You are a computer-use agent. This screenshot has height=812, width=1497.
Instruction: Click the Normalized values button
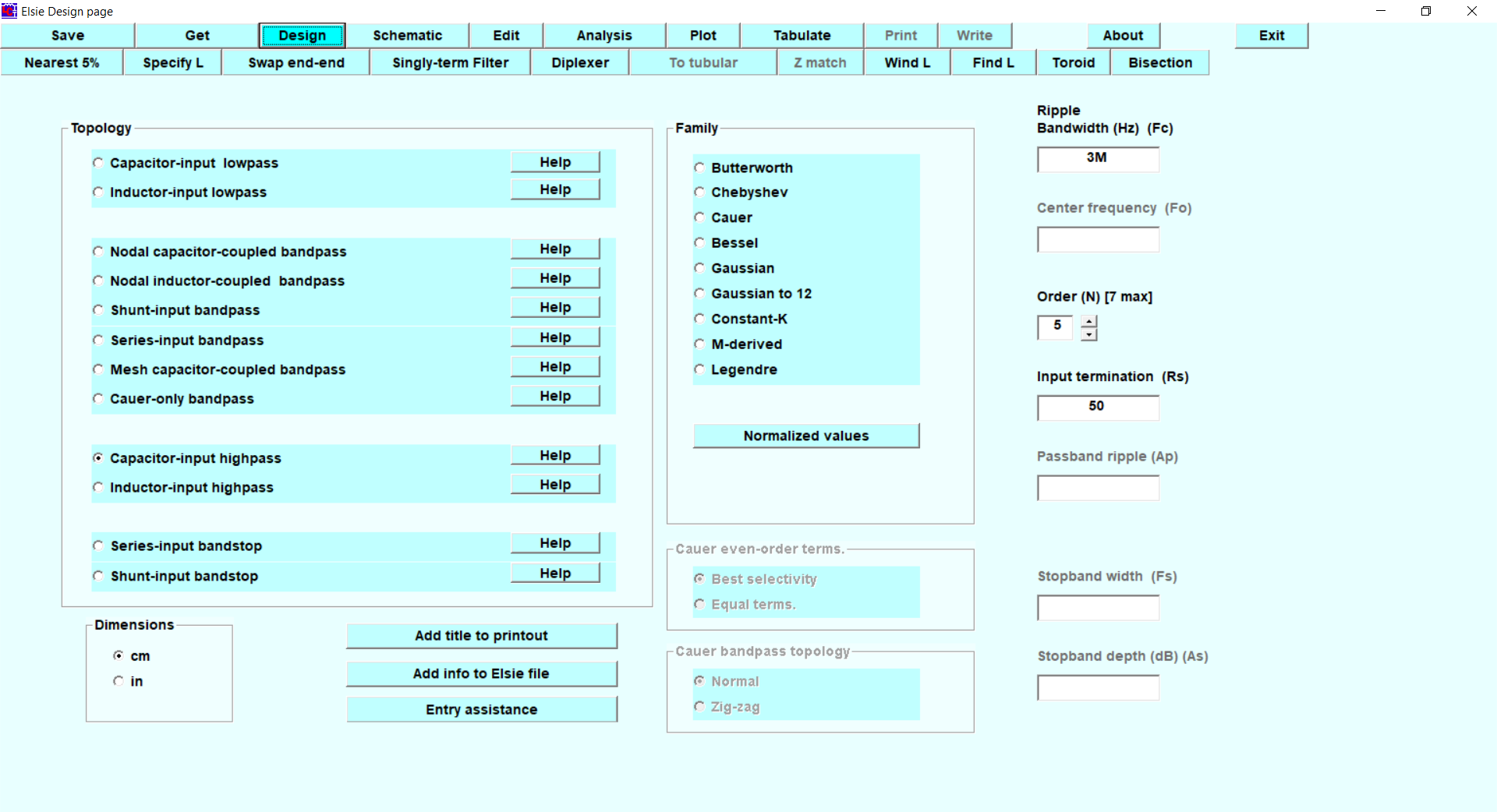click(x=805, y=436)
